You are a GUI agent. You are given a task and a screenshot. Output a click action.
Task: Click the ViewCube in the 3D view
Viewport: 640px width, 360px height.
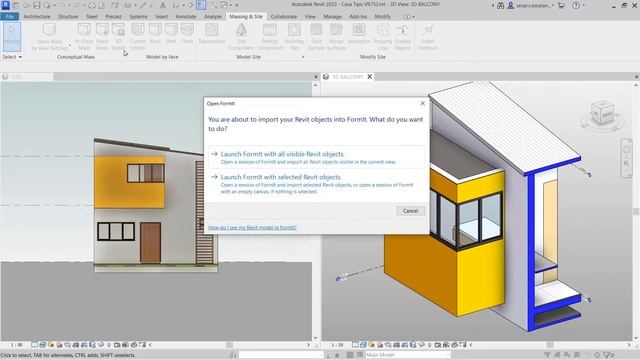pyautogui.click(x=603, y=113)
